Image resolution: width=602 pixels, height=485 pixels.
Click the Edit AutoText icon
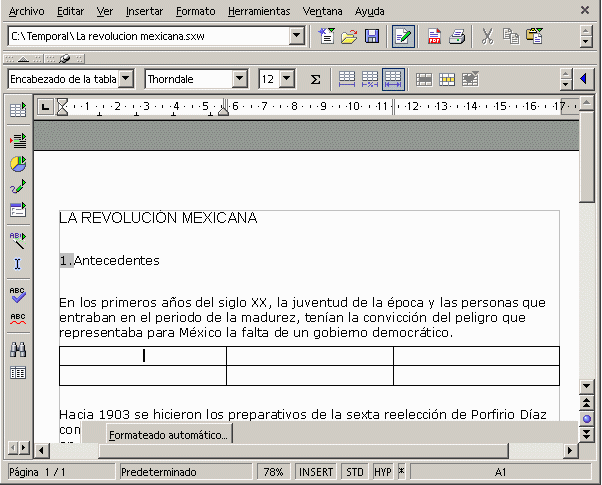(18, 241)
